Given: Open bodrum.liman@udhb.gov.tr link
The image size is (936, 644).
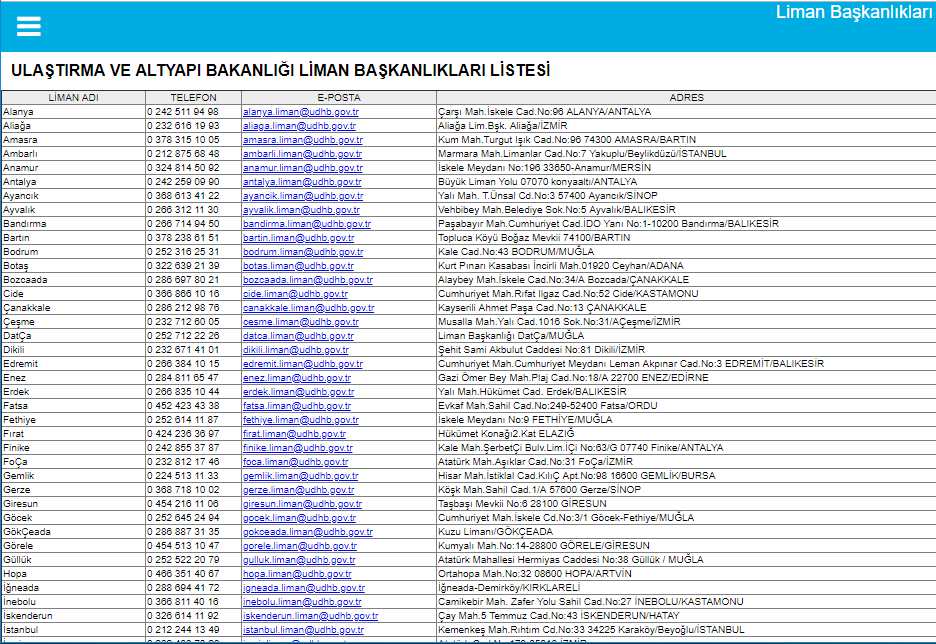Looking at the screenshot, I should 303,252.
